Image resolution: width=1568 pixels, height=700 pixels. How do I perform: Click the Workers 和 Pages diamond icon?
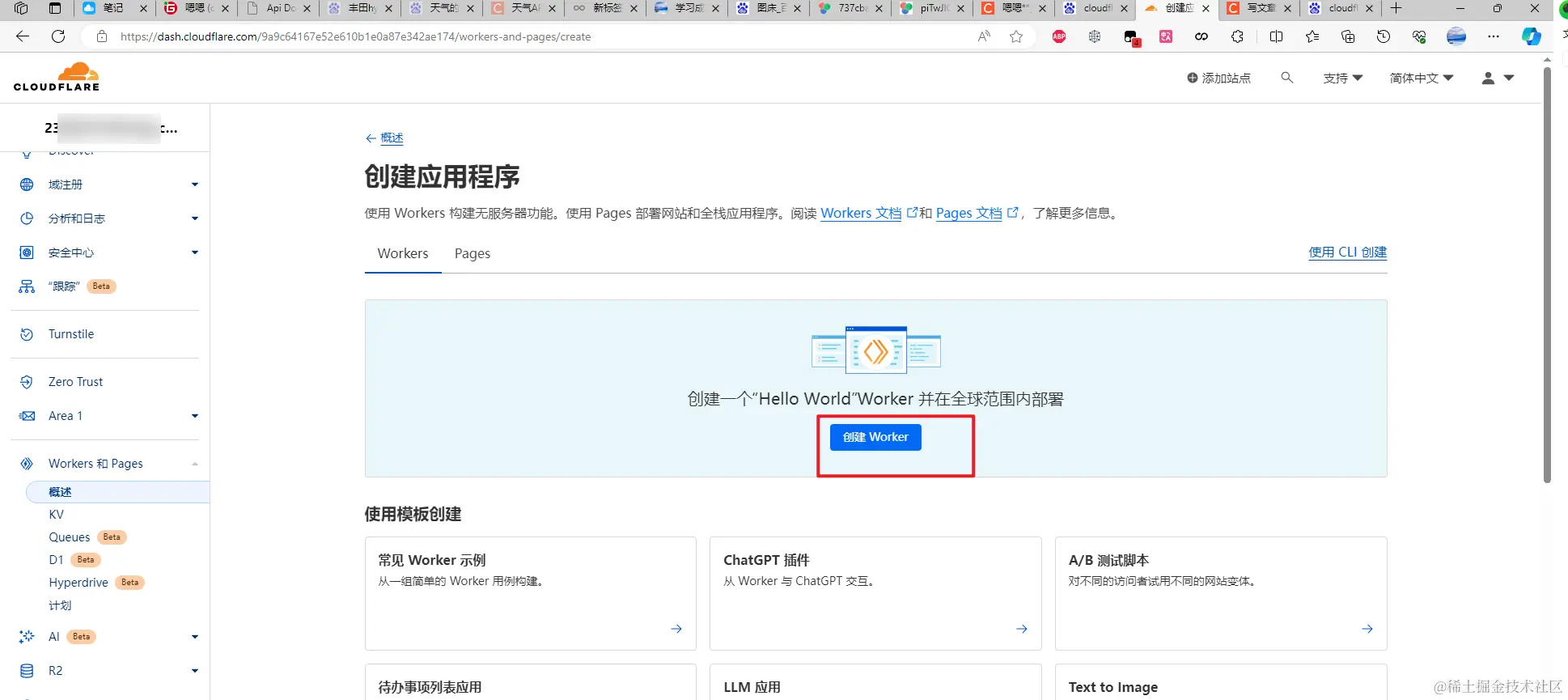[27, 464]
